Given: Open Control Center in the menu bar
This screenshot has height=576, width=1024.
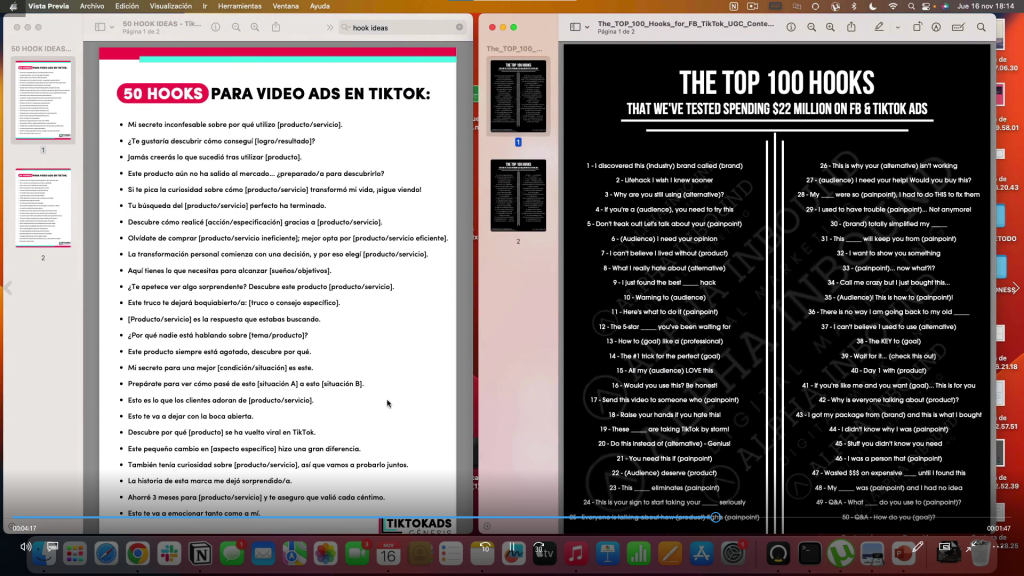Looking at the screenshot, I should pos(926,7).
